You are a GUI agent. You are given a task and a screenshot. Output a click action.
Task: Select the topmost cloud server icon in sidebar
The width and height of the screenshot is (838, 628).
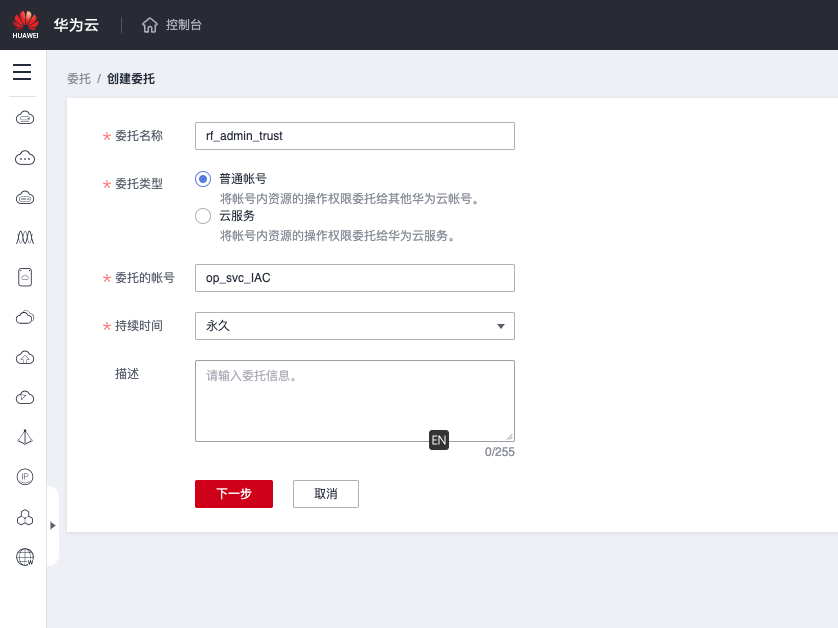click(x=22, y=117)
